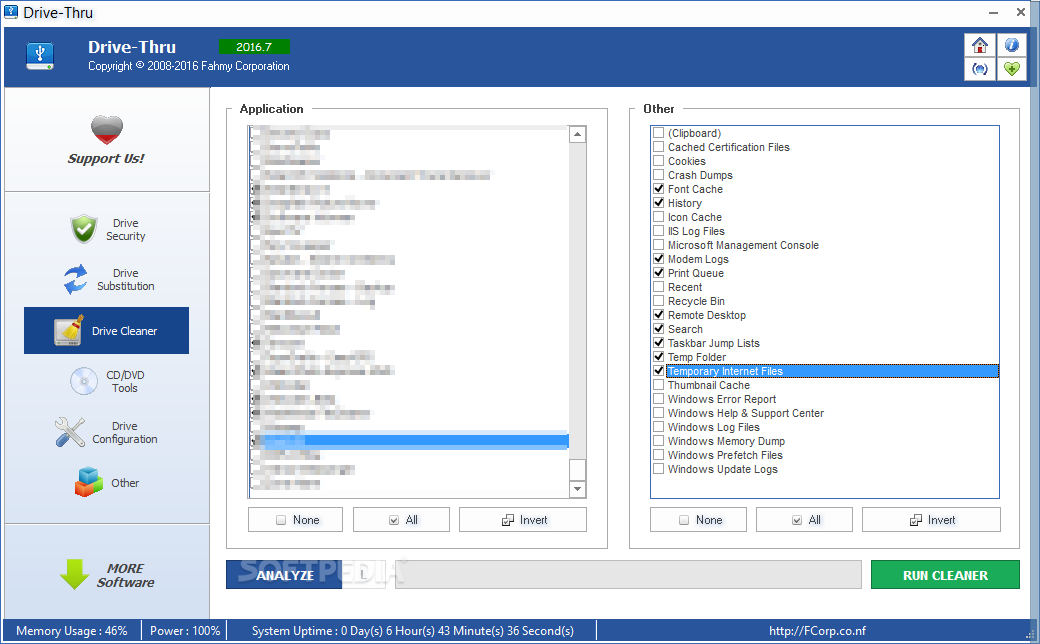1040x644 pixels.
Task: Click All under Application list
Action: tap(401, 520)
